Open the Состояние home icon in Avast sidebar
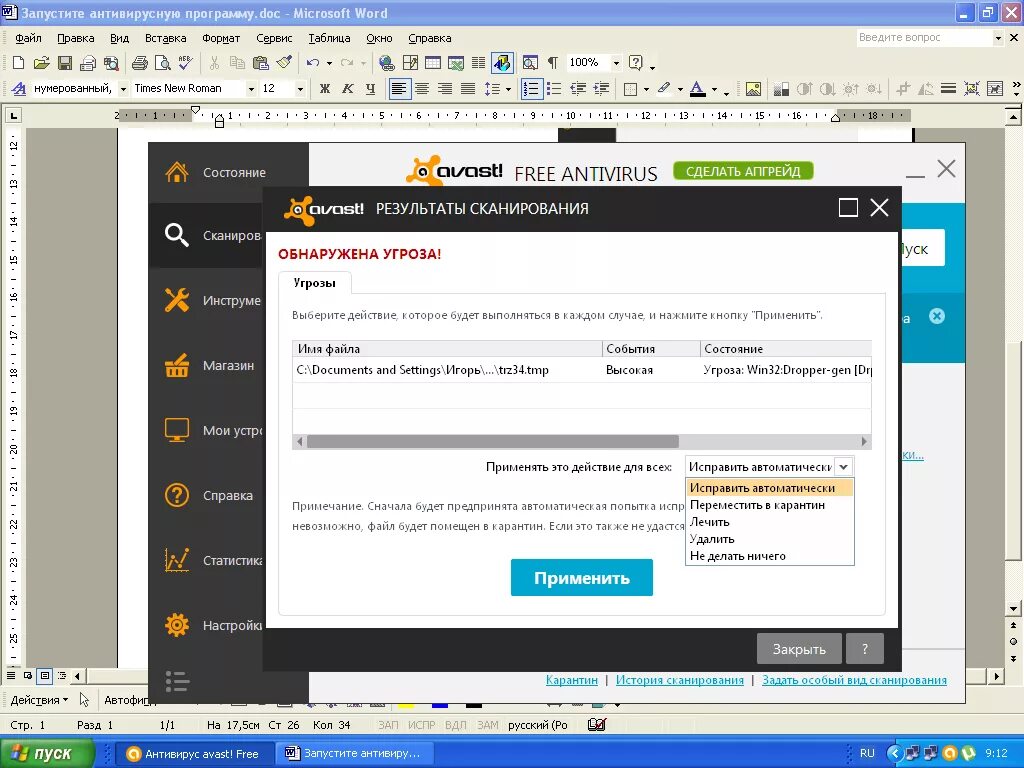1024x768 pixels. (177, 172)
